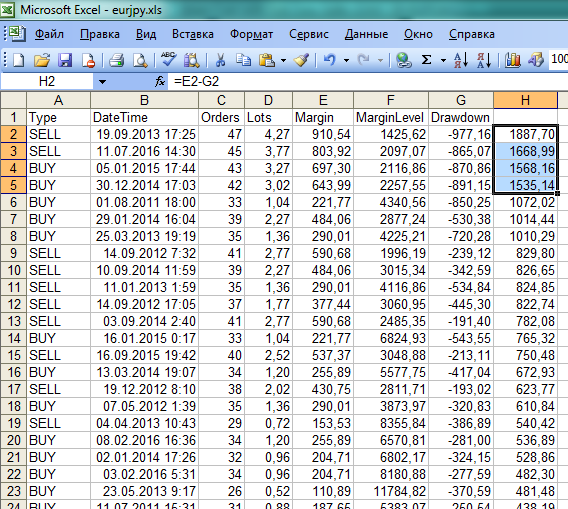
Task: Select column G header
Action: pyautogui.click(x=461, y=100)
